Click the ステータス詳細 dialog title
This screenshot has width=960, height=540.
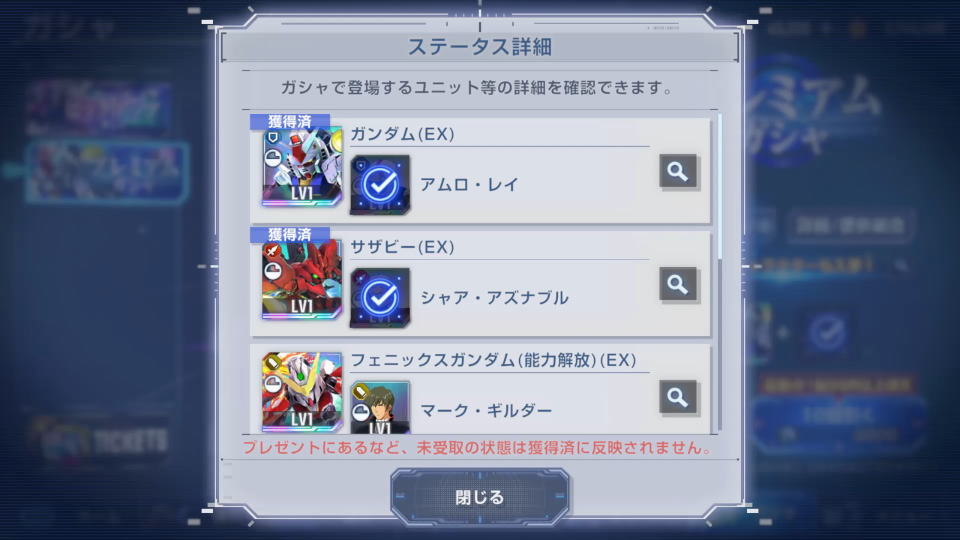[x=480, y=47]
